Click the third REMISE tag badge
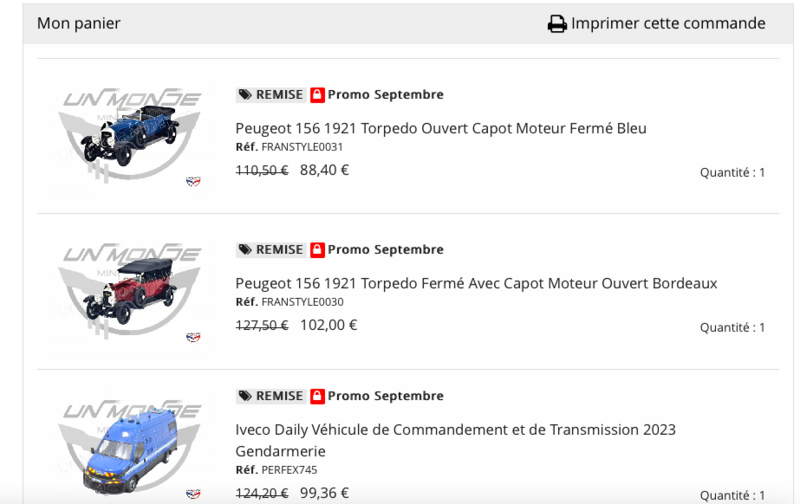This screenshot has height=504, width=800. click(x=271, y=396)
